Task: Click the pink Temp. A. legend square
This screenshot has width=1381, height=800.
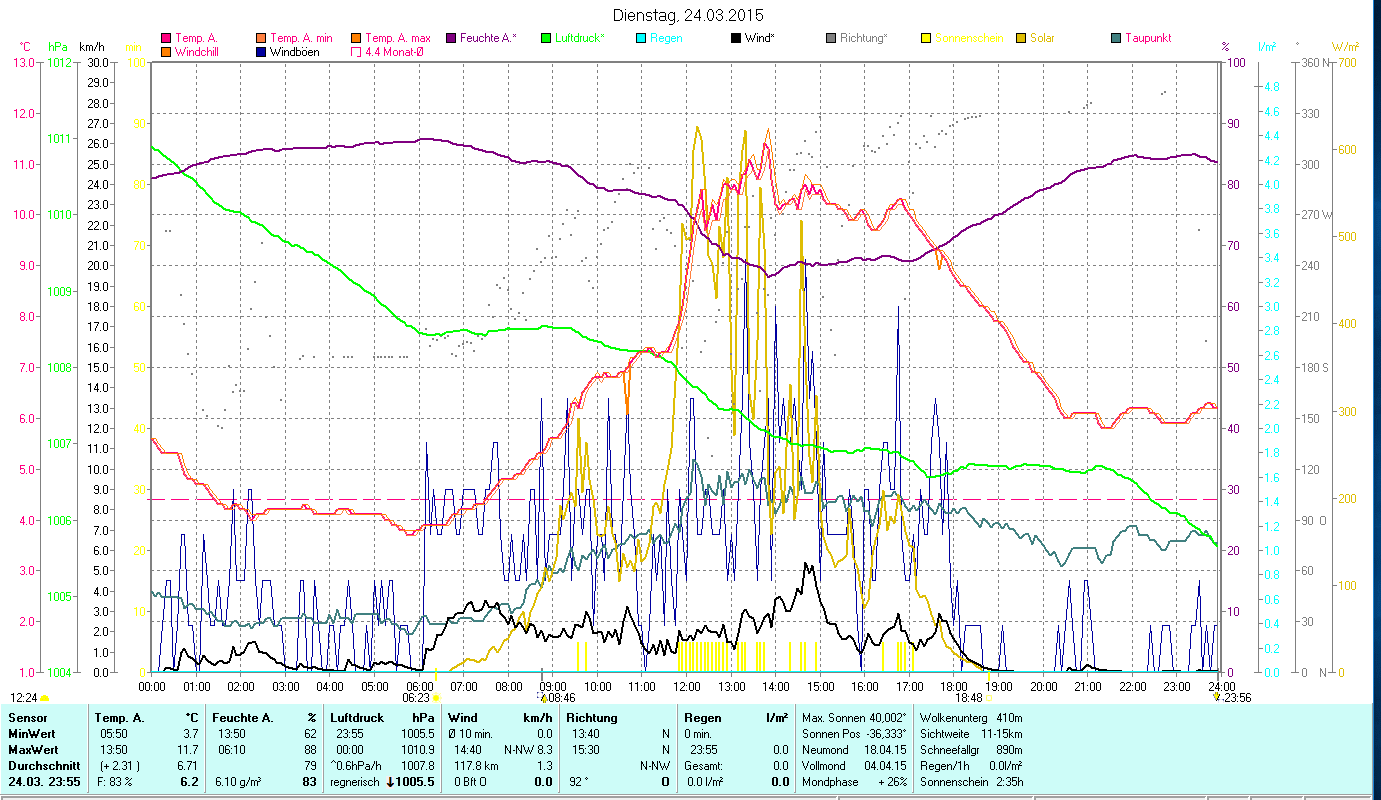Action: pyautogui.click(x=166, y=39)
